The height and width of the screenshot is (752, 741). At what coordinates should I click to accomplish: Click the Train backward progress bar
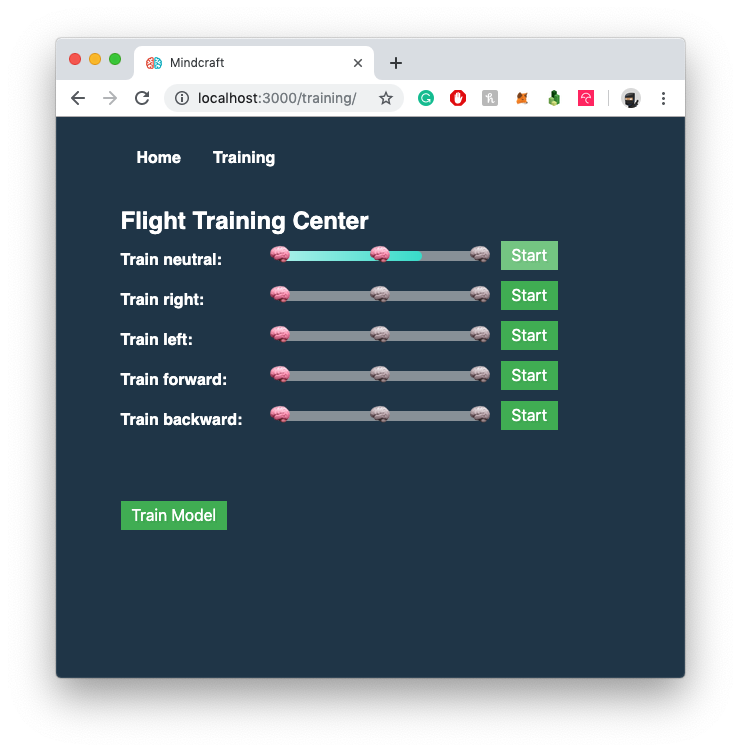(380, 415)
